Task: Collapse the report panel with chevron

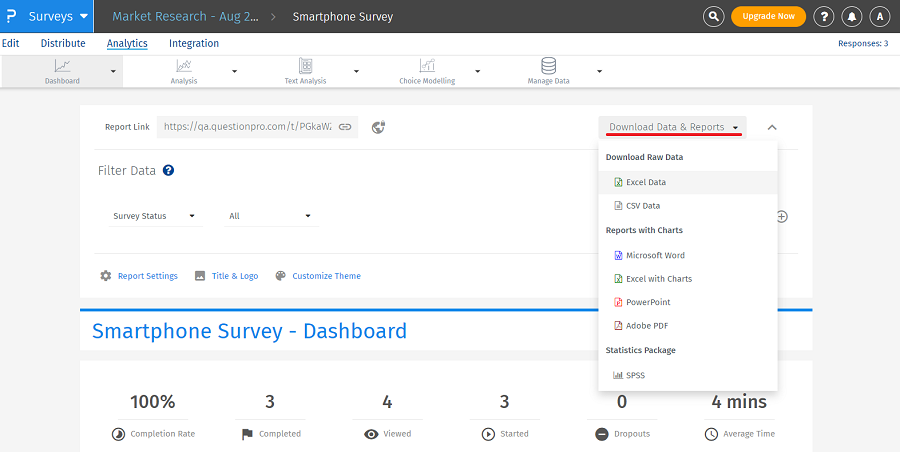Action: (x=772, y=128)
